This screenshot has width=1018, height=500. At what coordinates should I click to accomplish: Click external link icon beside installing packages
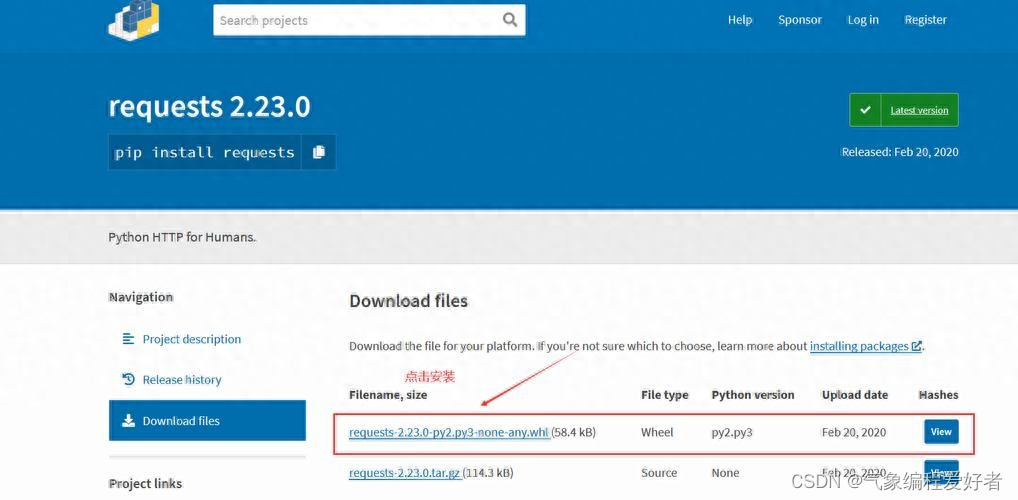(916, 346)
